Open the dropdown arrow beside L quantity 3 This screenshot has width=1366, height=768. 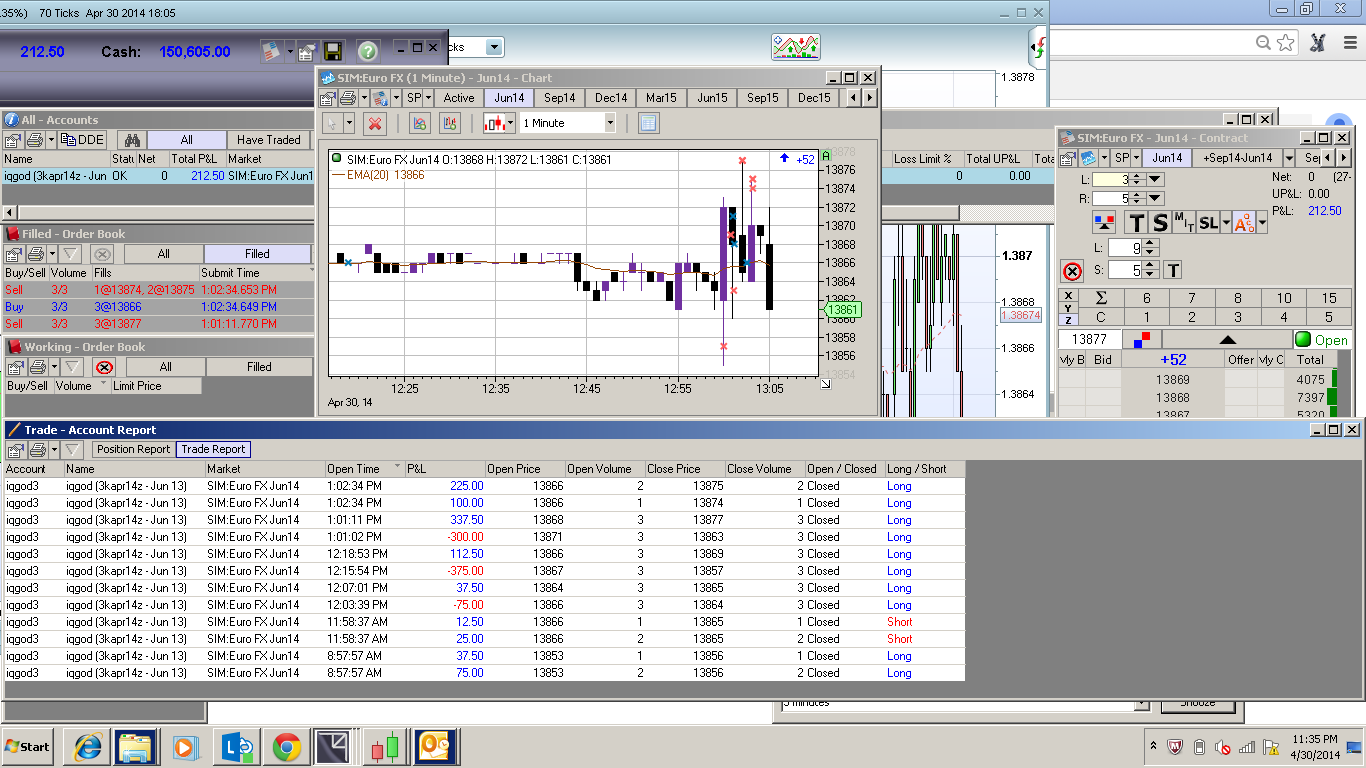coord(1155,179)
